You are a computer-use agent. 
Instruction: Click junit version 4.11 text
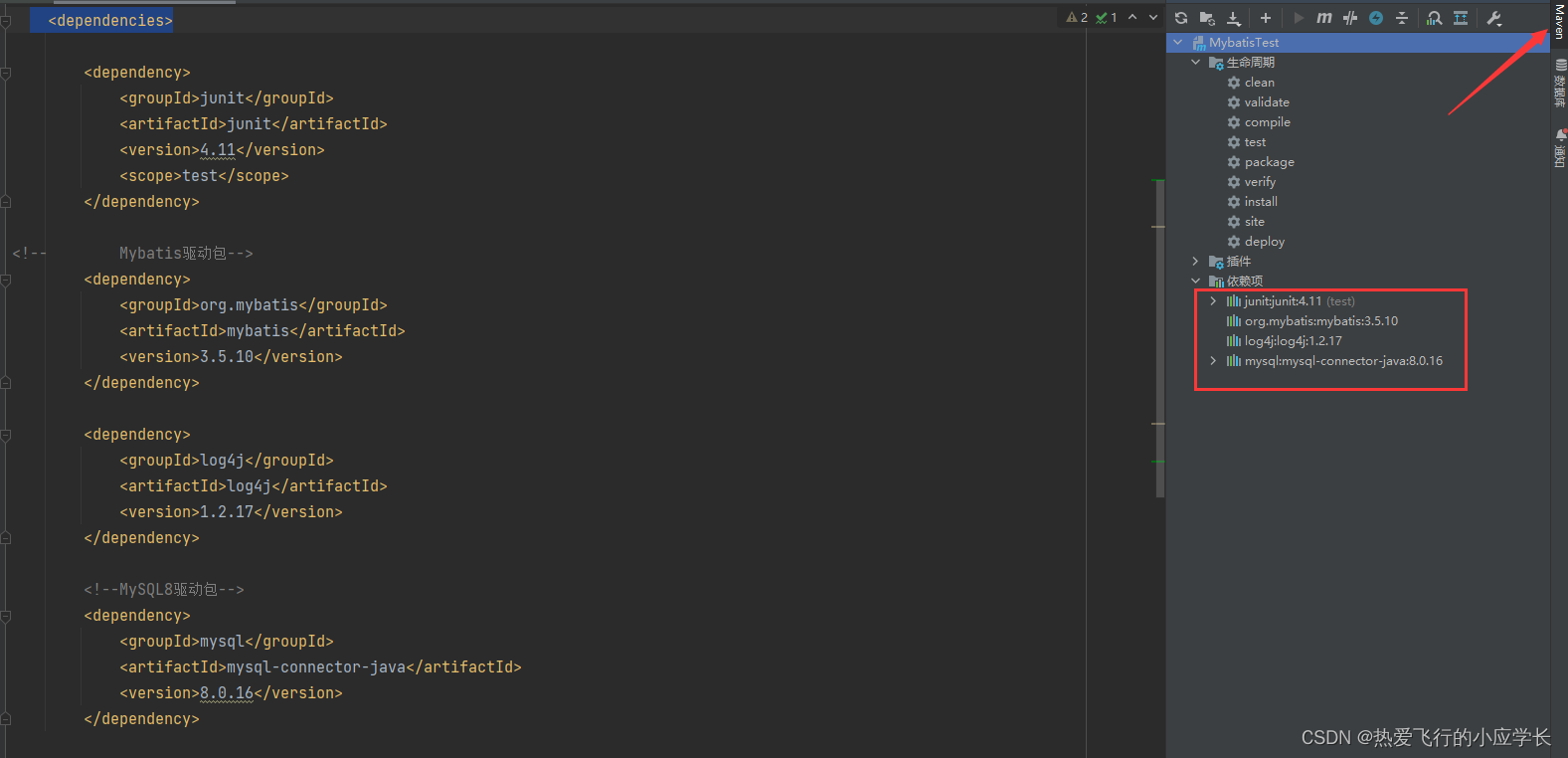[218, 150]
